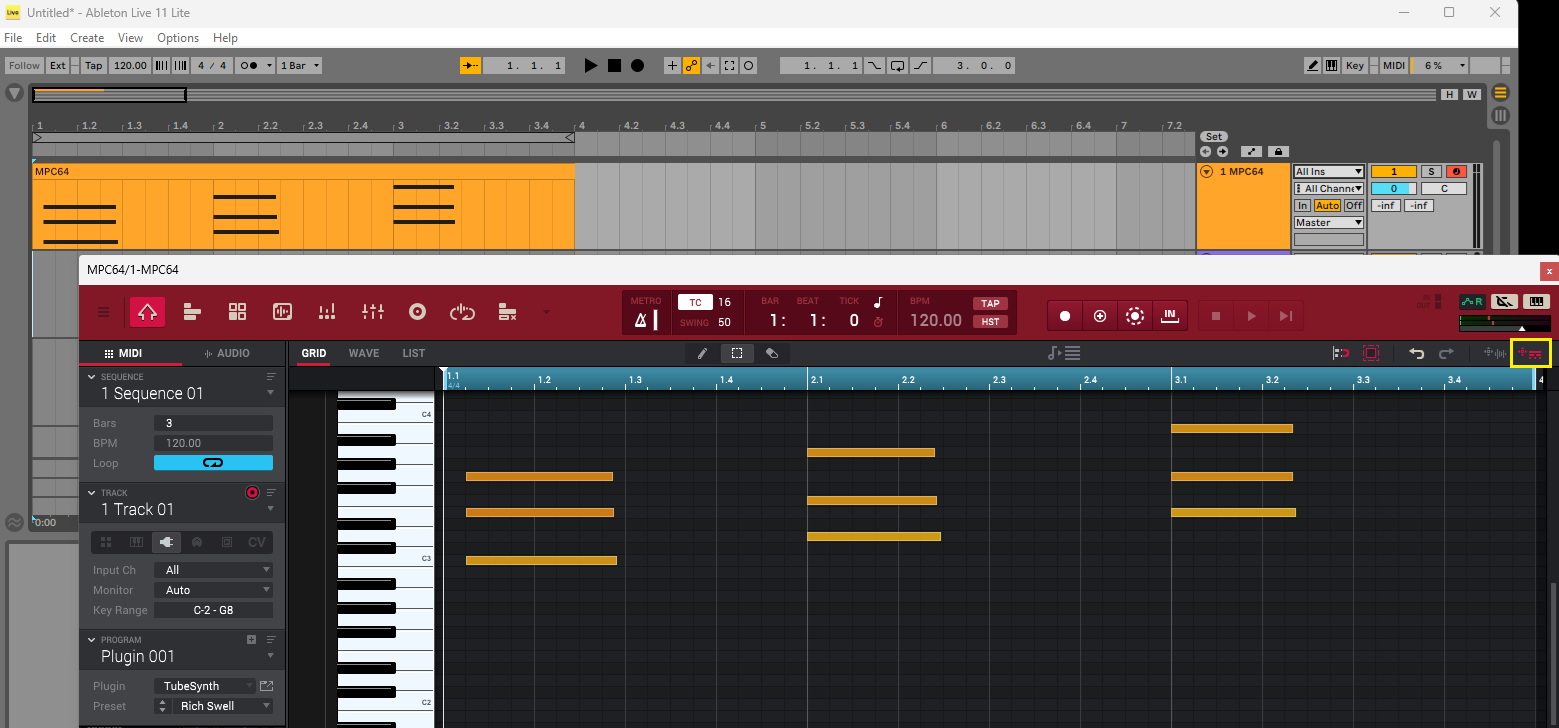Open the MPC pad mixer icon
1559x728 pixels.
click(x=327, y=312)
